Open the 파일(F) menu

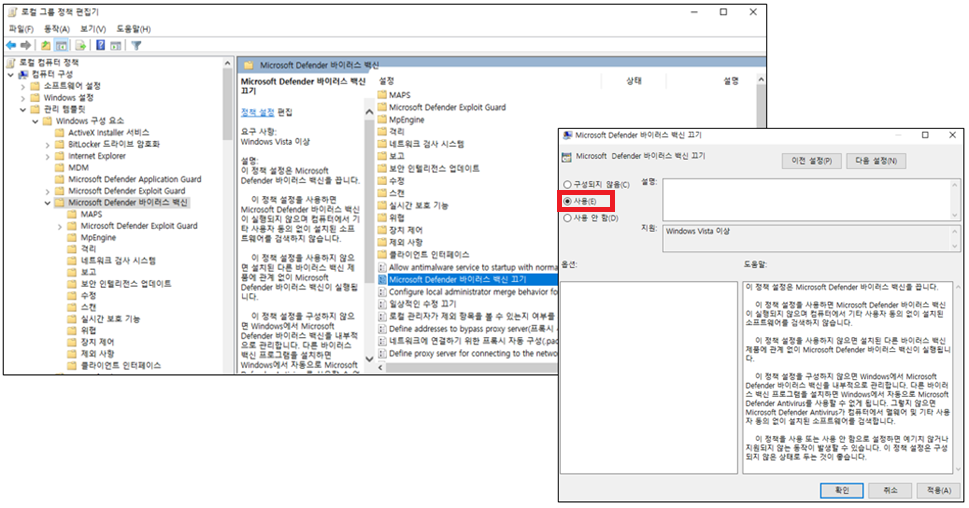coord(21,29)
